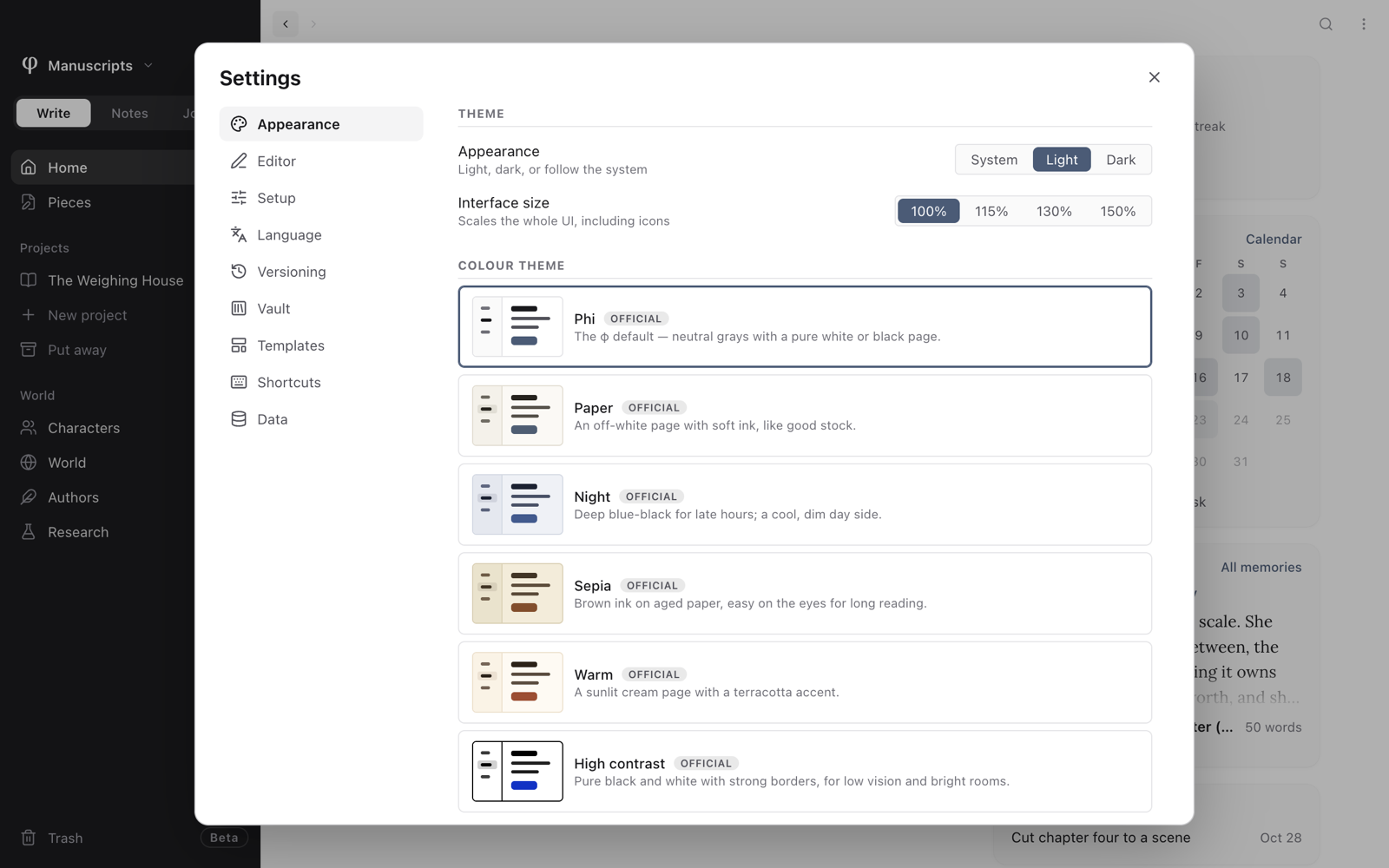1389x868 pixels.
Task: Click the World globe icon in sidebar
Action: pos(29,463)
